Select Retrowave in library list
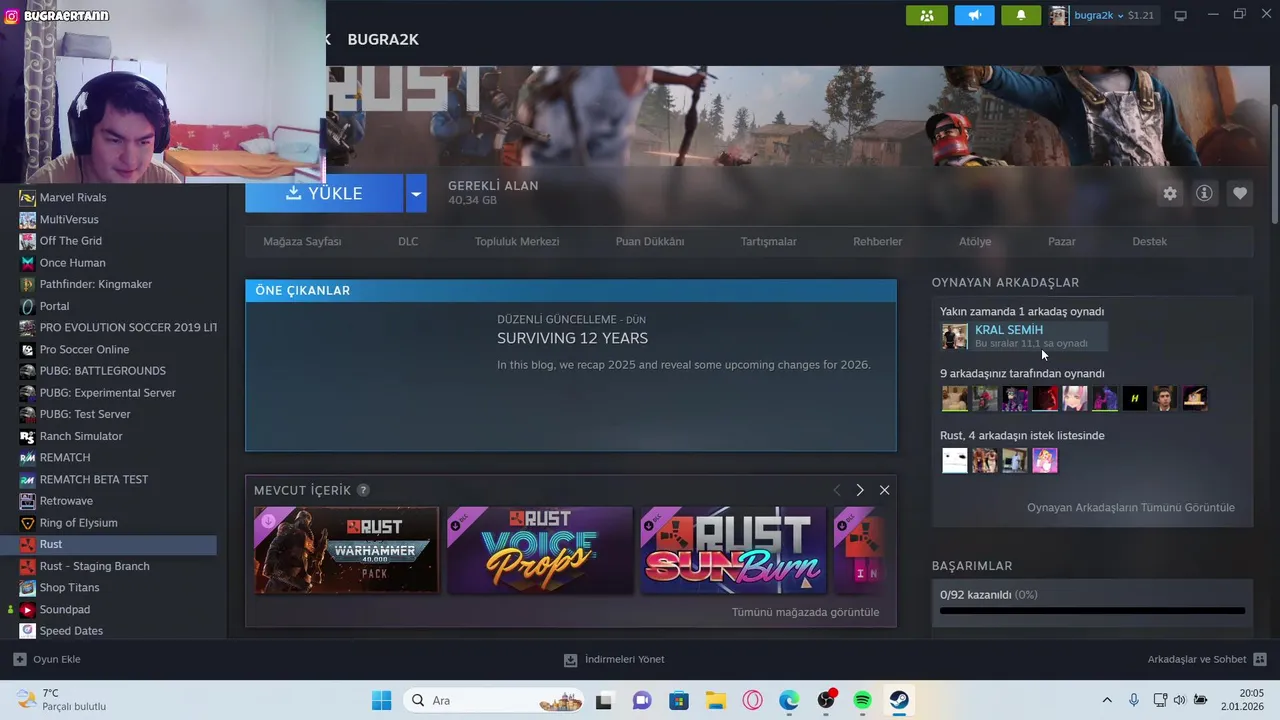This screenshot has height=720, width=1280. click(108, 501)
